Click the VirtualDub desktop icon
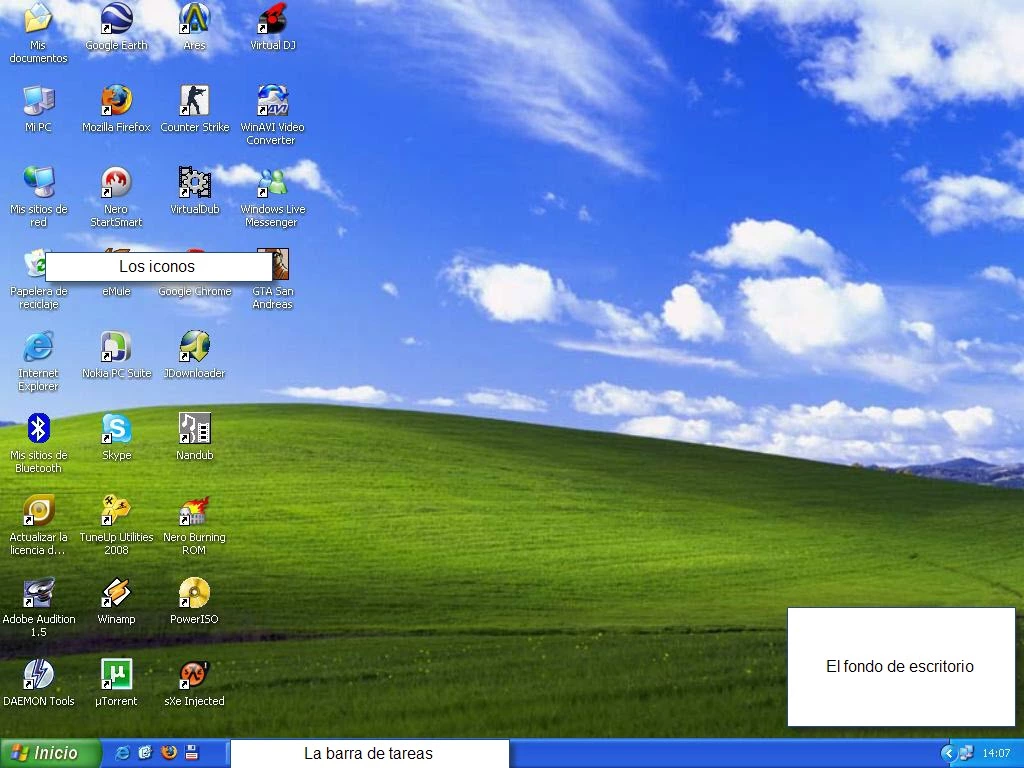This screenshot has height=768, width=1024. 195,182
